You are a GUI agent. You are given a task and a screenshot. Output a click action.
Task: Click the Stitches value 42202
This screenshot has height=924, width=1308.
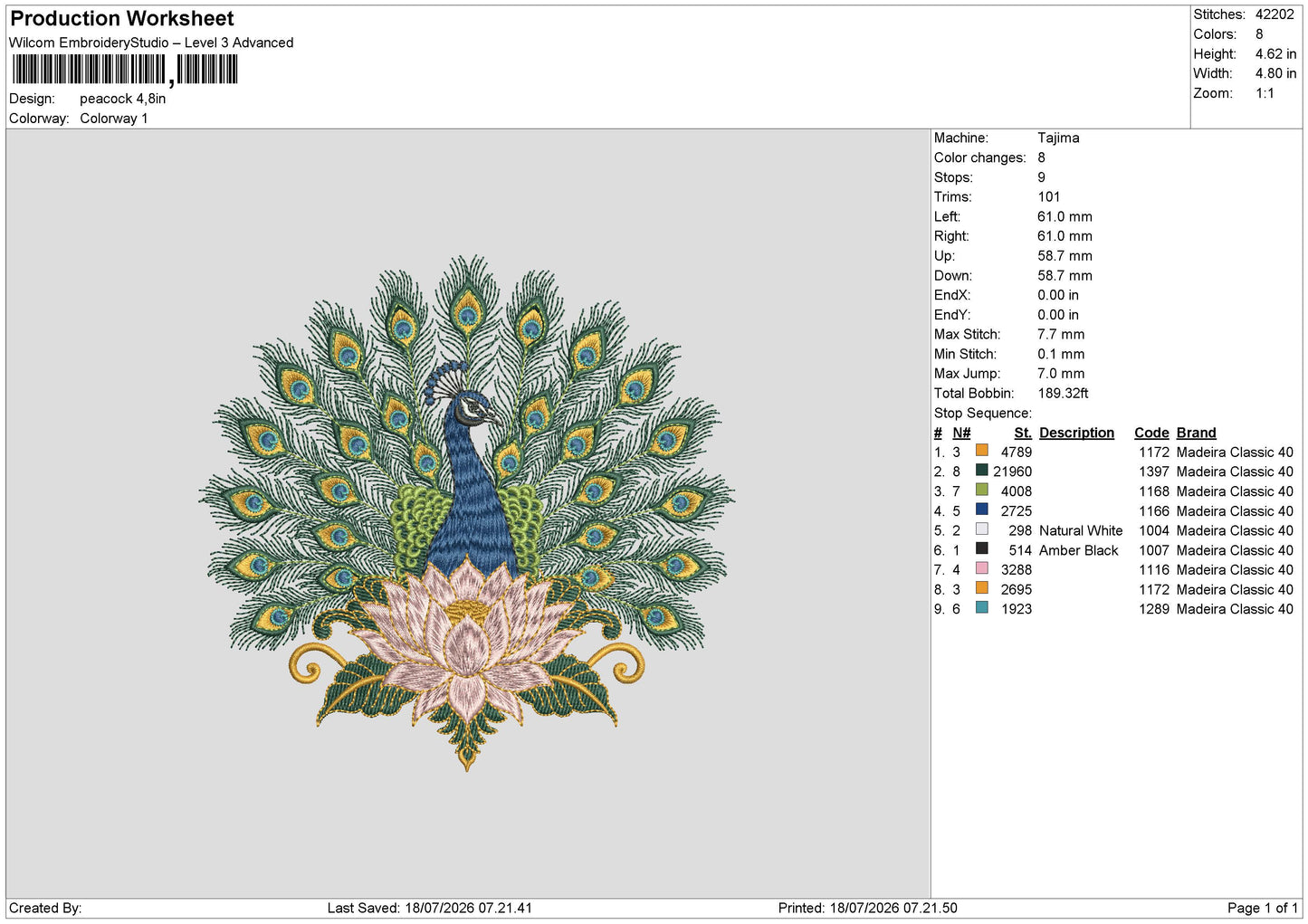click(1275, 14)
